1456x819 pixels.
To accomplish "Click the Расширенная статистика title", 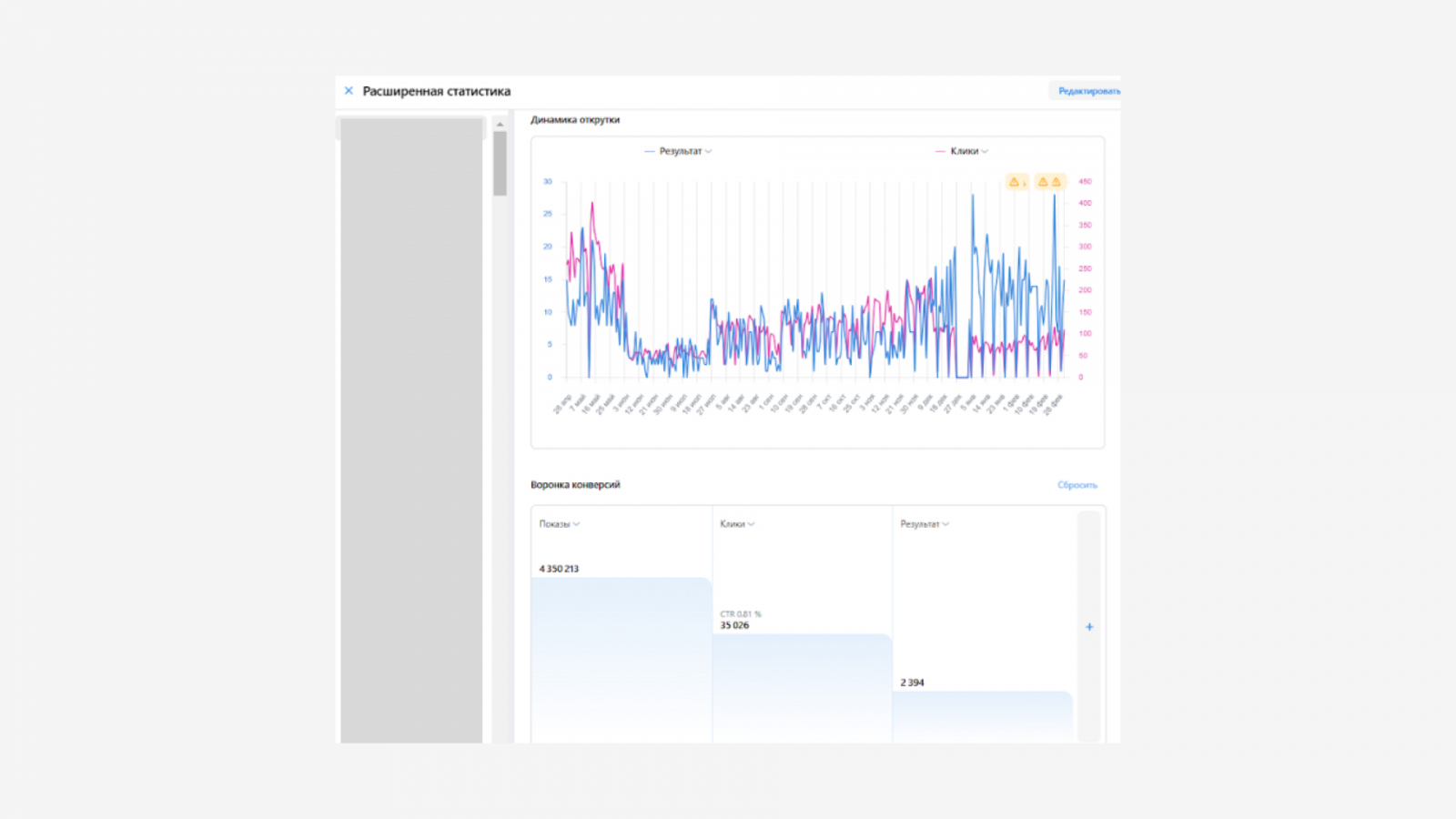I will (437, 91).
